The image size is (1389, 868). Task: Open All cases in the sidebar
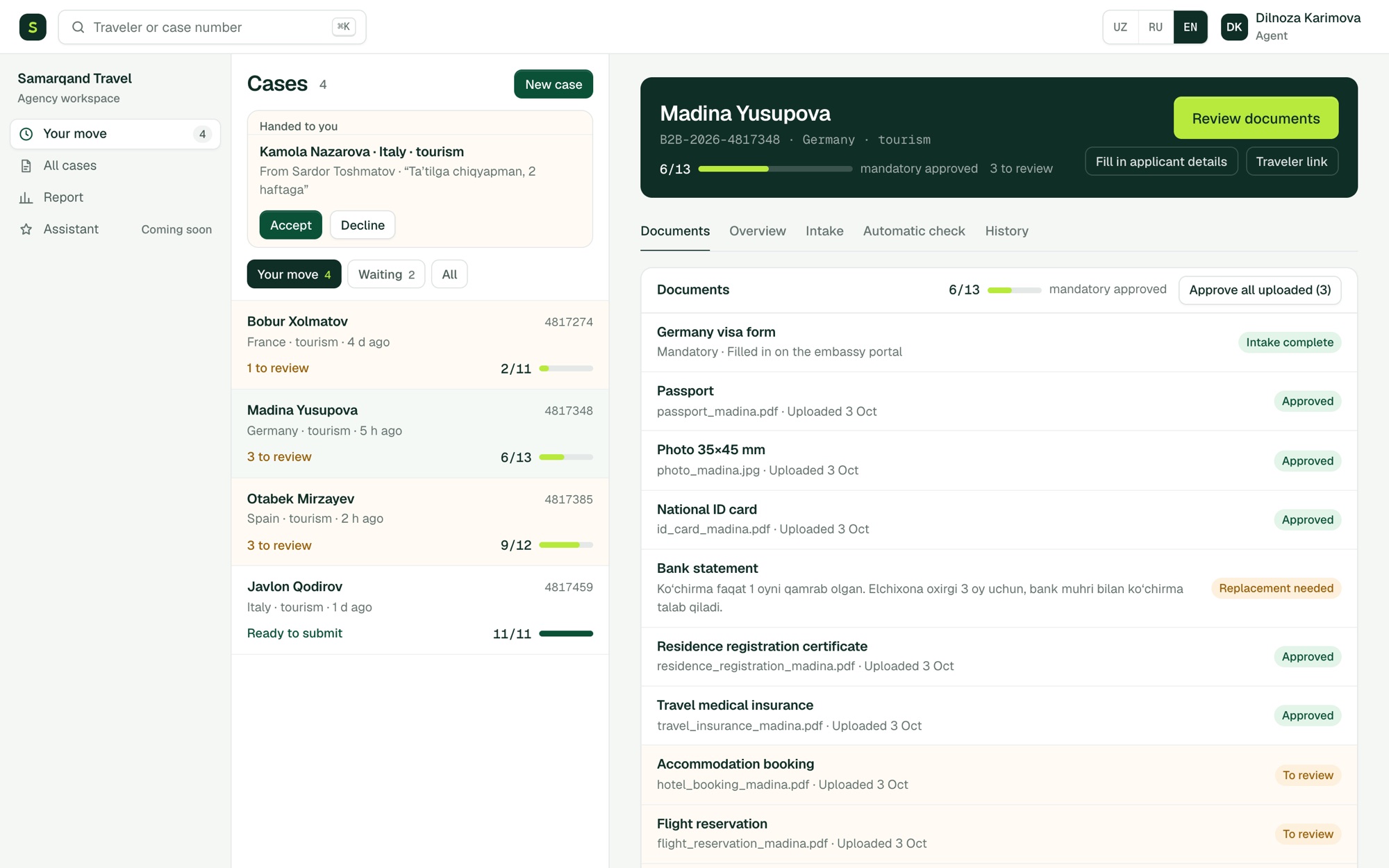pyautogui.click(x=115, y=166)
